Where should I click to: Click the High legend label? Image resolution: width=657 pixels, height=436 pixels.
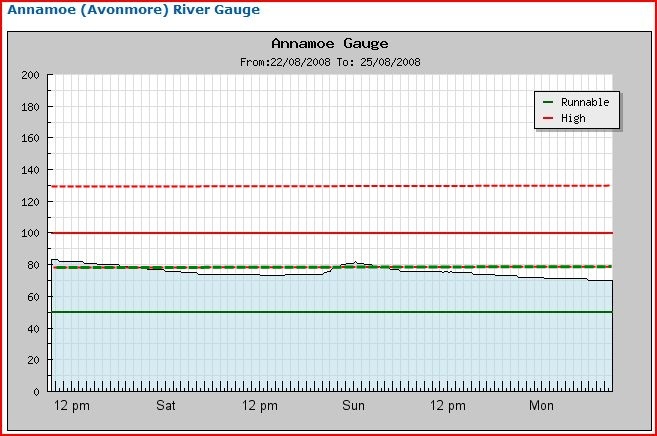(x=574, y=118)
